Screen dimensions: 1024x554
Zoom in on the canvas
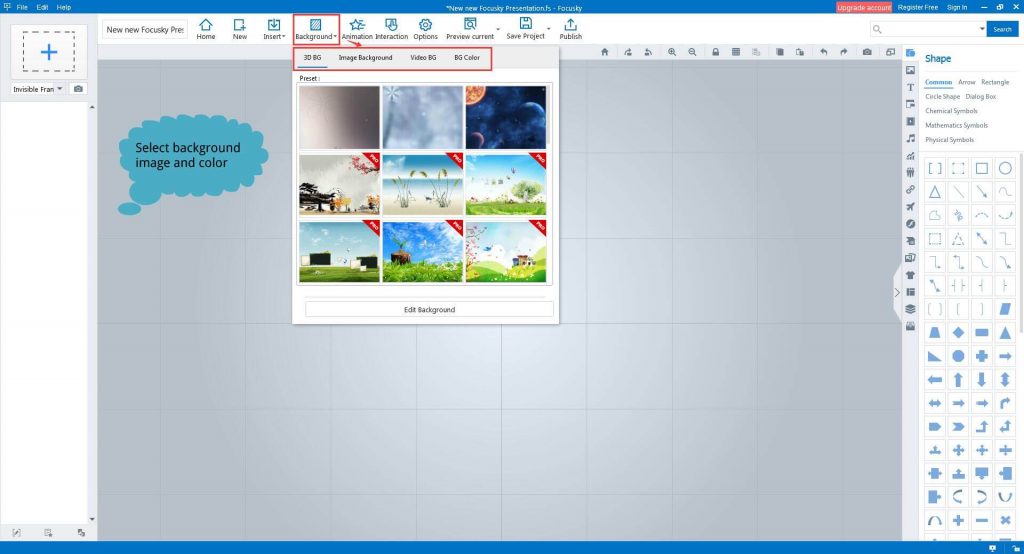[671, 52]
